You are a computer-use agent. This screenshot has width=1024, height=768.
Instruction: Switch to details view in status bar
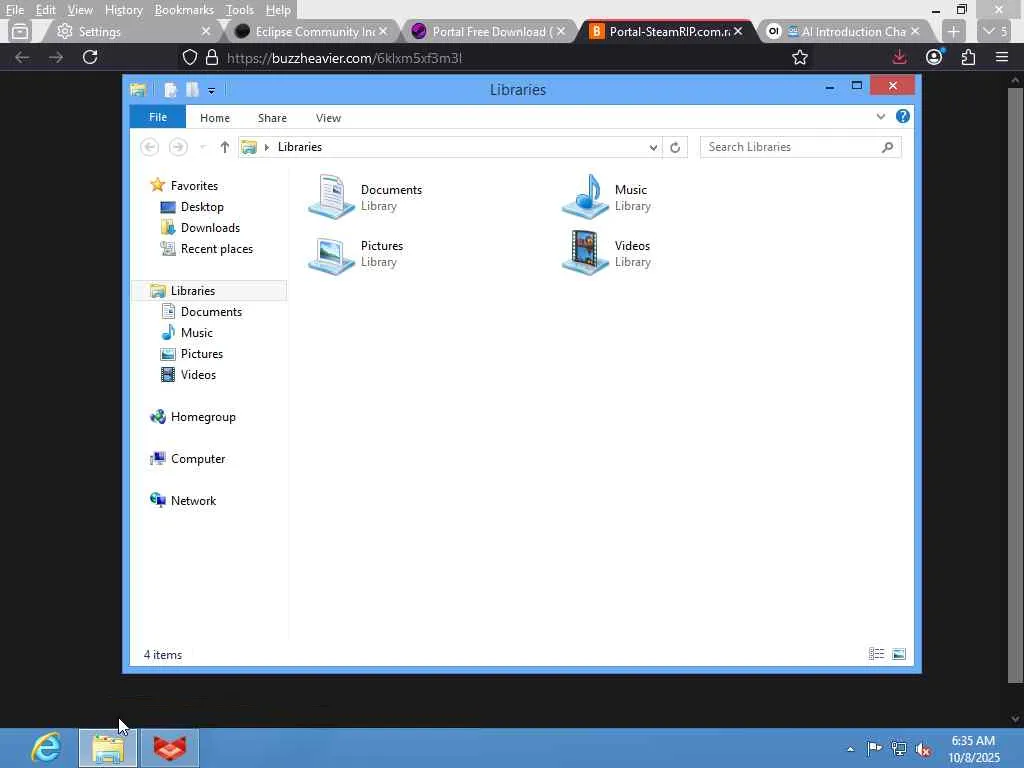pos(876,654)
